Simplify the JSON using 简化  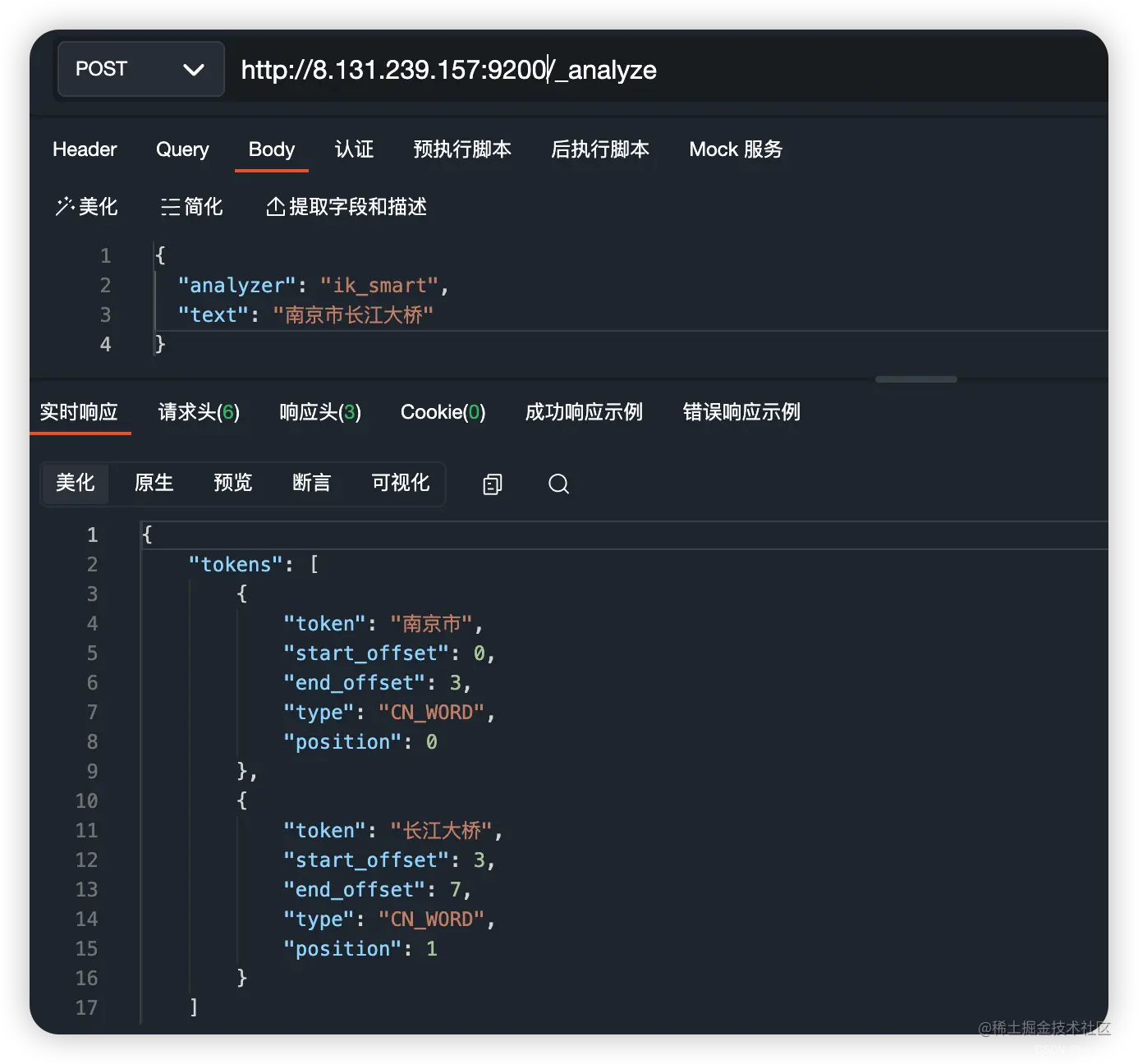pos(193,207)
